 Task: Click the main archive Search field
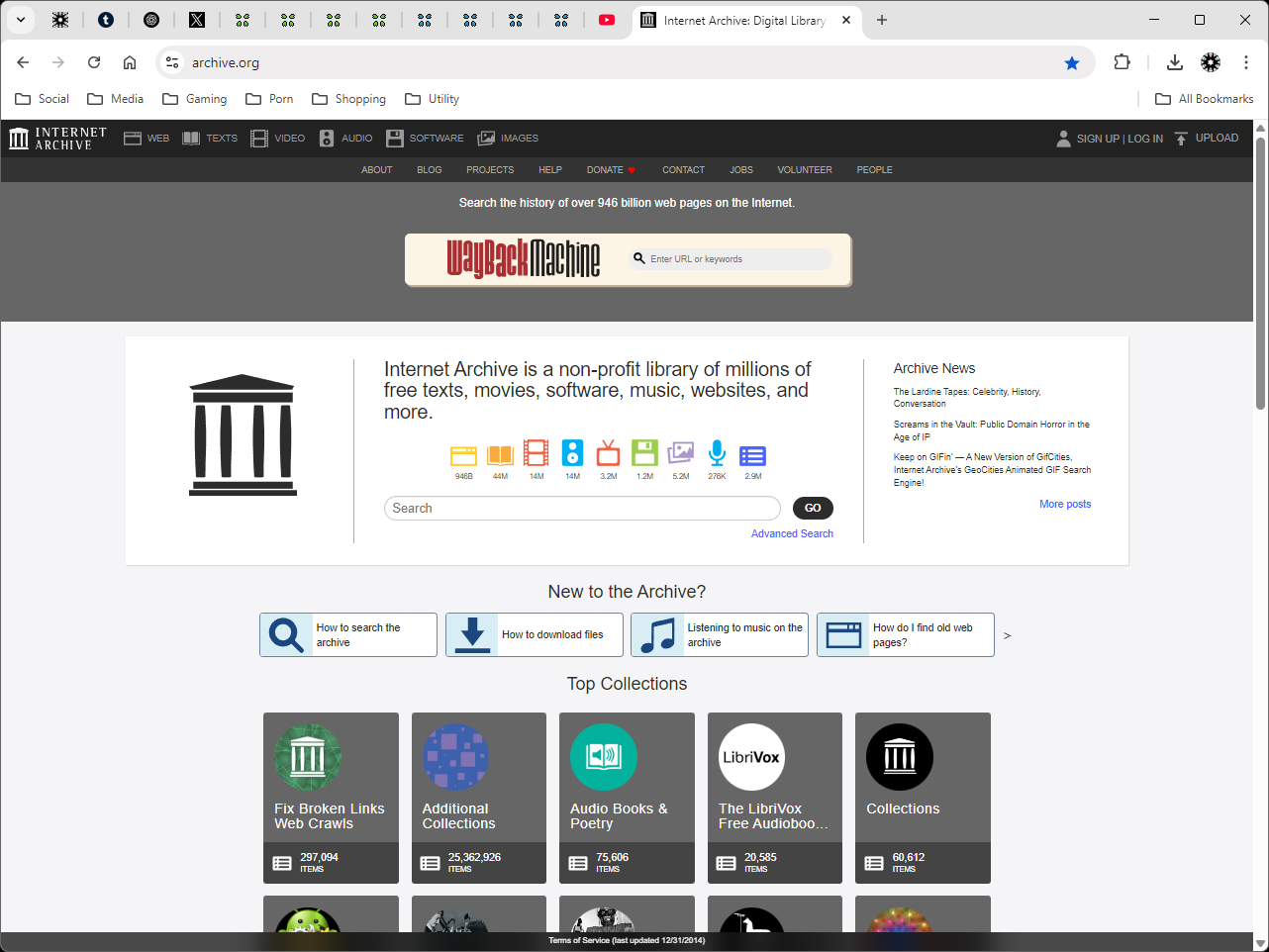[x=582, y=509]
